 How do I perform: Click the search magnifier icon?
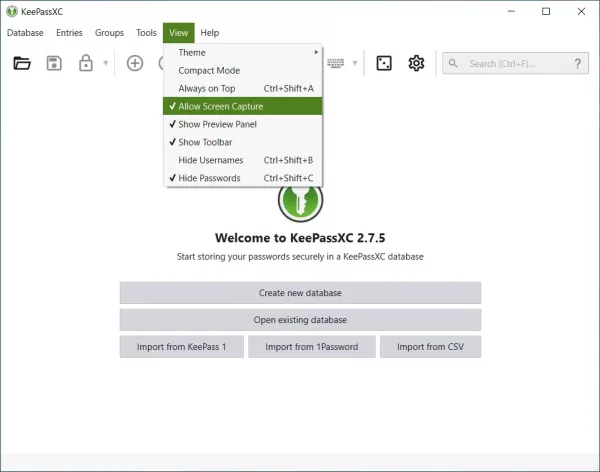pyautogui.click(x=453, y=63)
